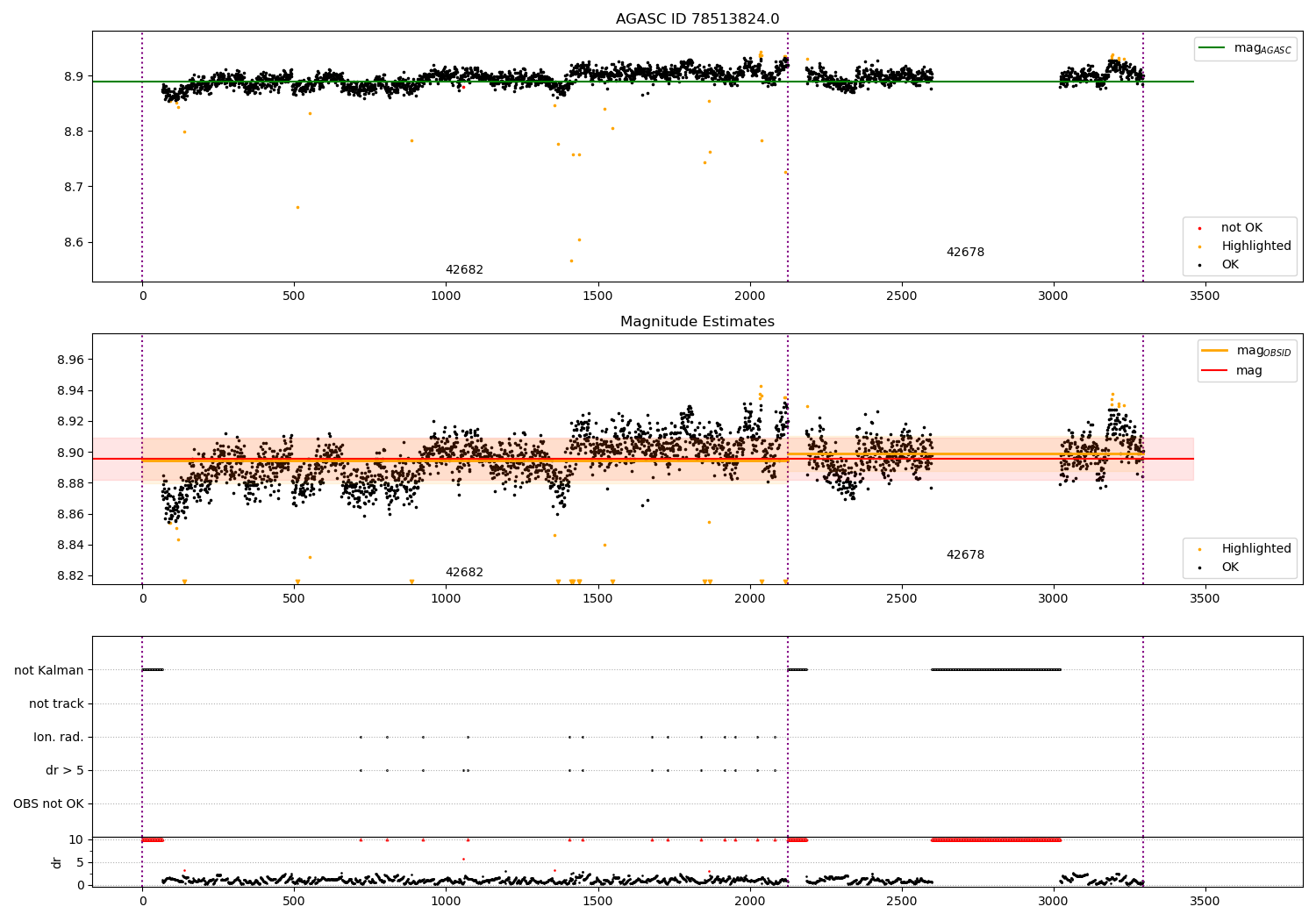Select 'OK' legend entry in Magnitude Estimates plot
Image resolution: width=1316 pixels, height=921 pixels.
point(1230,568)
